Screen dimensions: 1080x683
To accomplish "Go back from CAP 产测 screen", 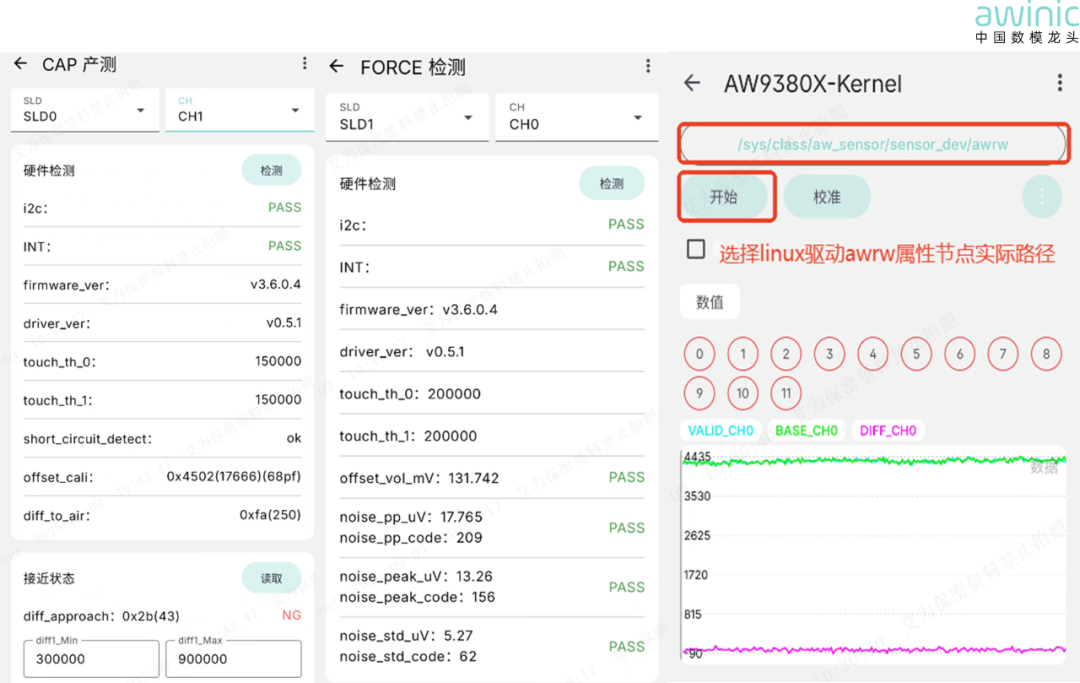I will (x=20, y=64).
